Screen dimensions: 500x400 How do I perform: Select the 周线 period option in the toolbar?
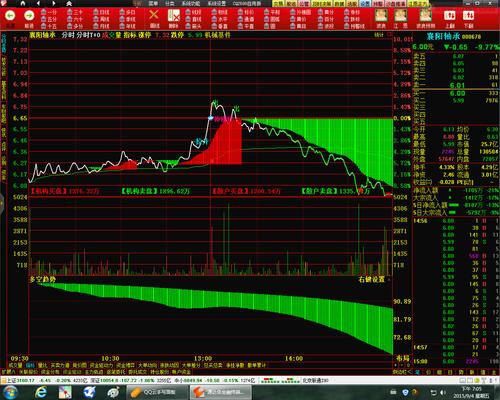click(x=101, y=19)
